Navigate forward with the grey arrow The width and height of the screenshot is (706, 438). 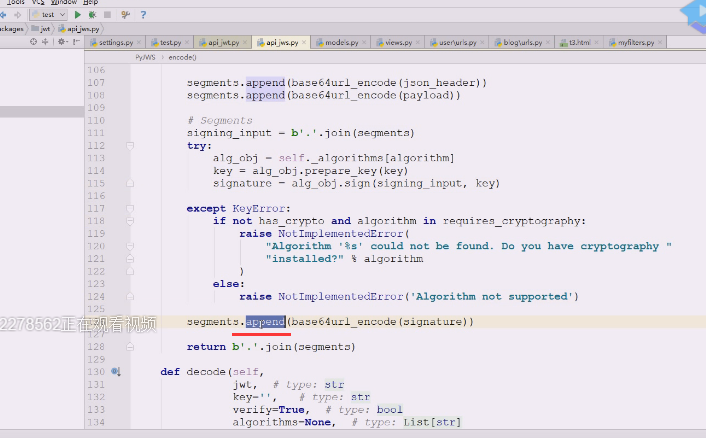(x=18, y=15)
